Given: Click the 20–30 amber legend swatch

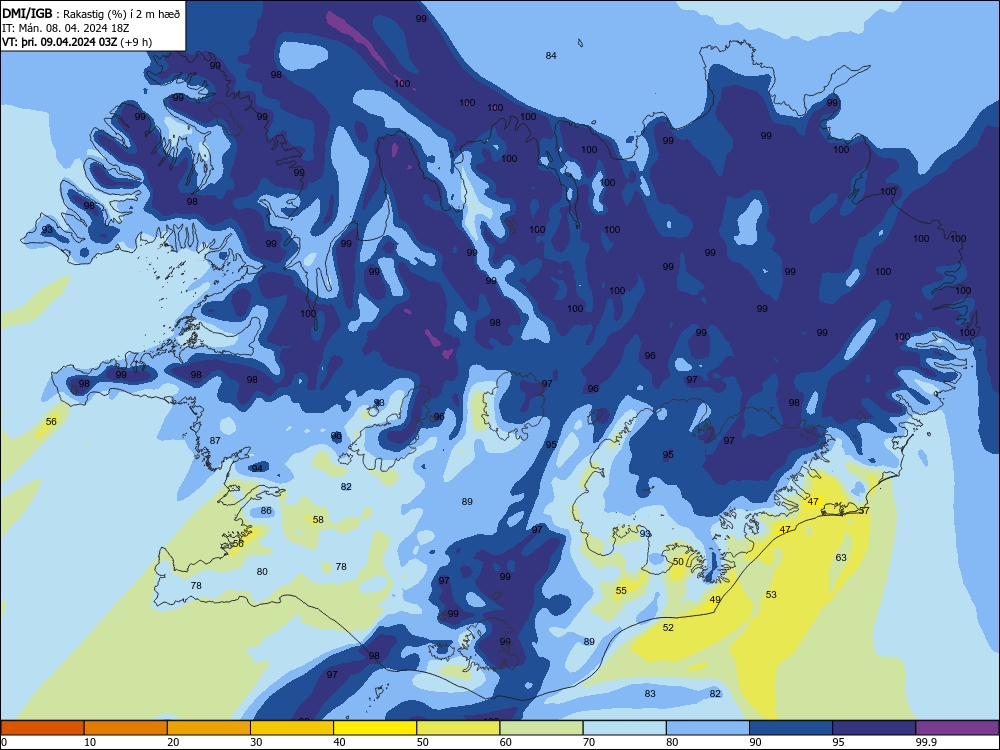Looking at the screenshot, I should [x=209, y=728].
